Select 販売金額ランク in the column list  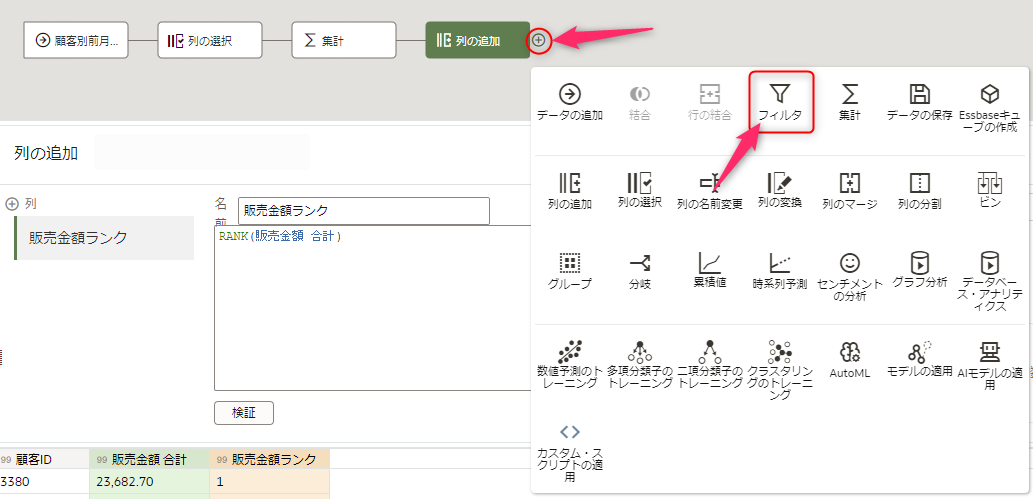pyautogui.click(x=104, y=238)
